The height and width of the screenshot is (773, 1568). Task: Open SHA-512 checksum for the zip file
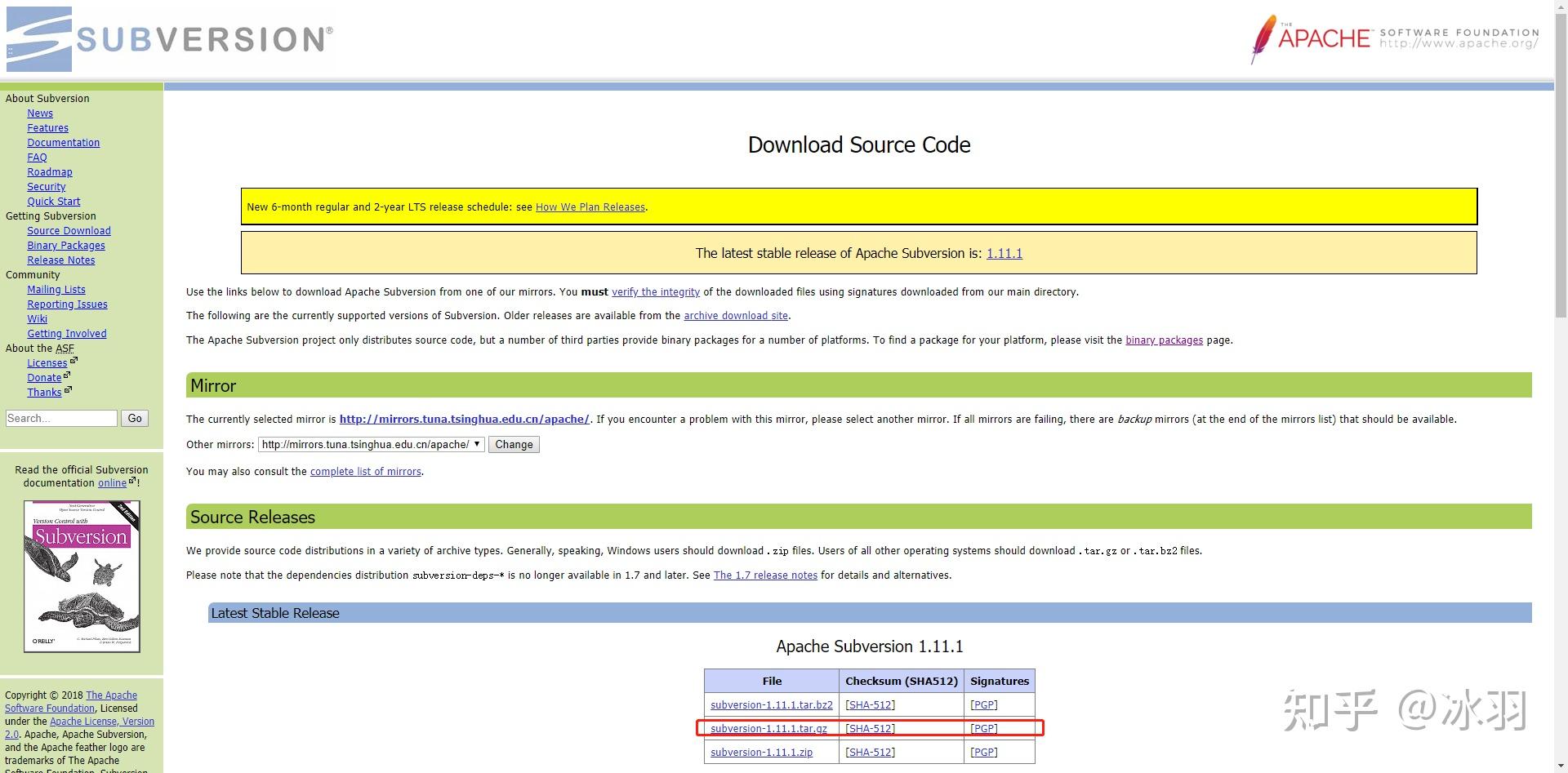click(871, 753)
